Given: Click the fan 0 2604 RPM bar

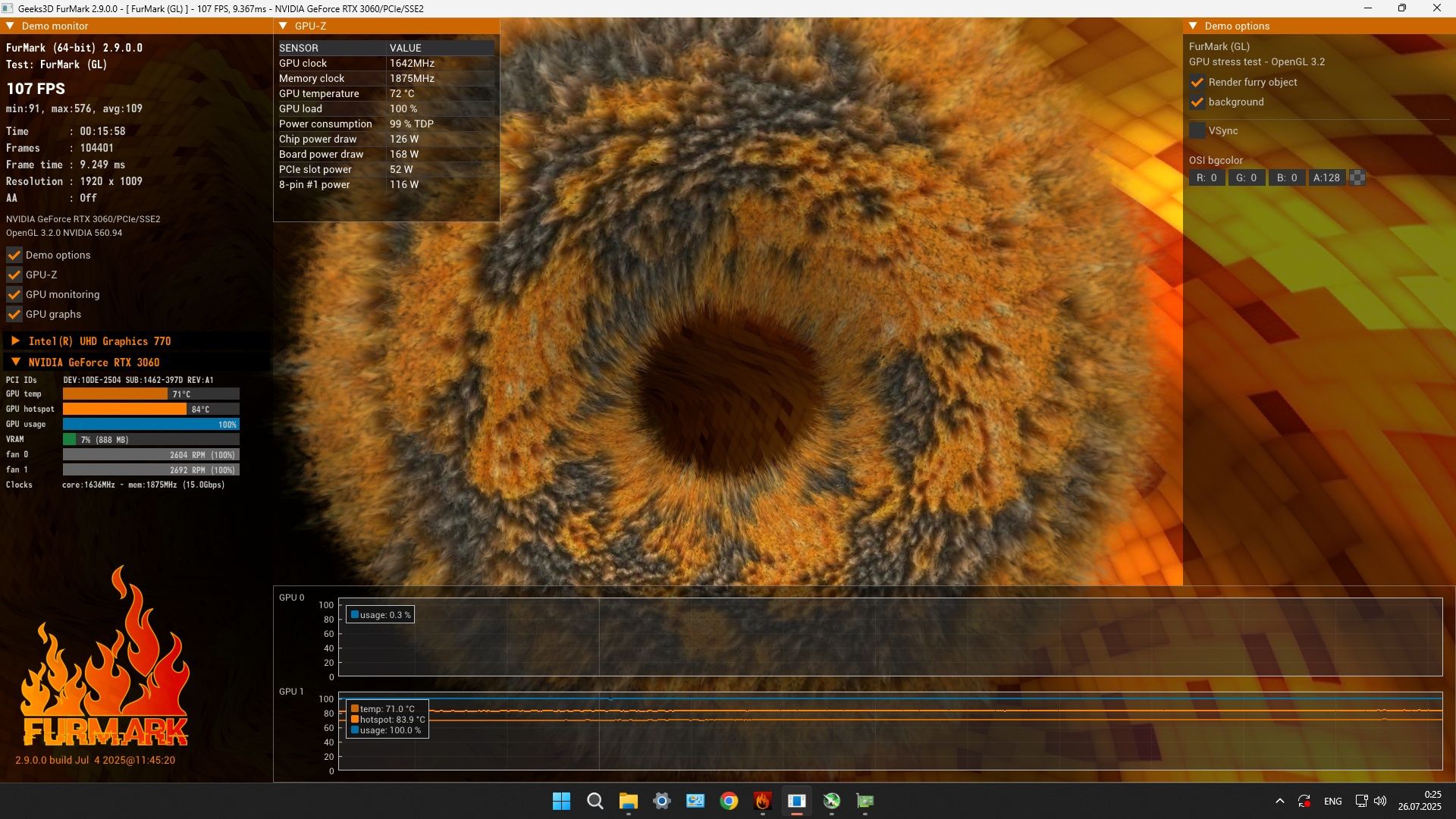Looking at the screenshot, I should 151,455.
